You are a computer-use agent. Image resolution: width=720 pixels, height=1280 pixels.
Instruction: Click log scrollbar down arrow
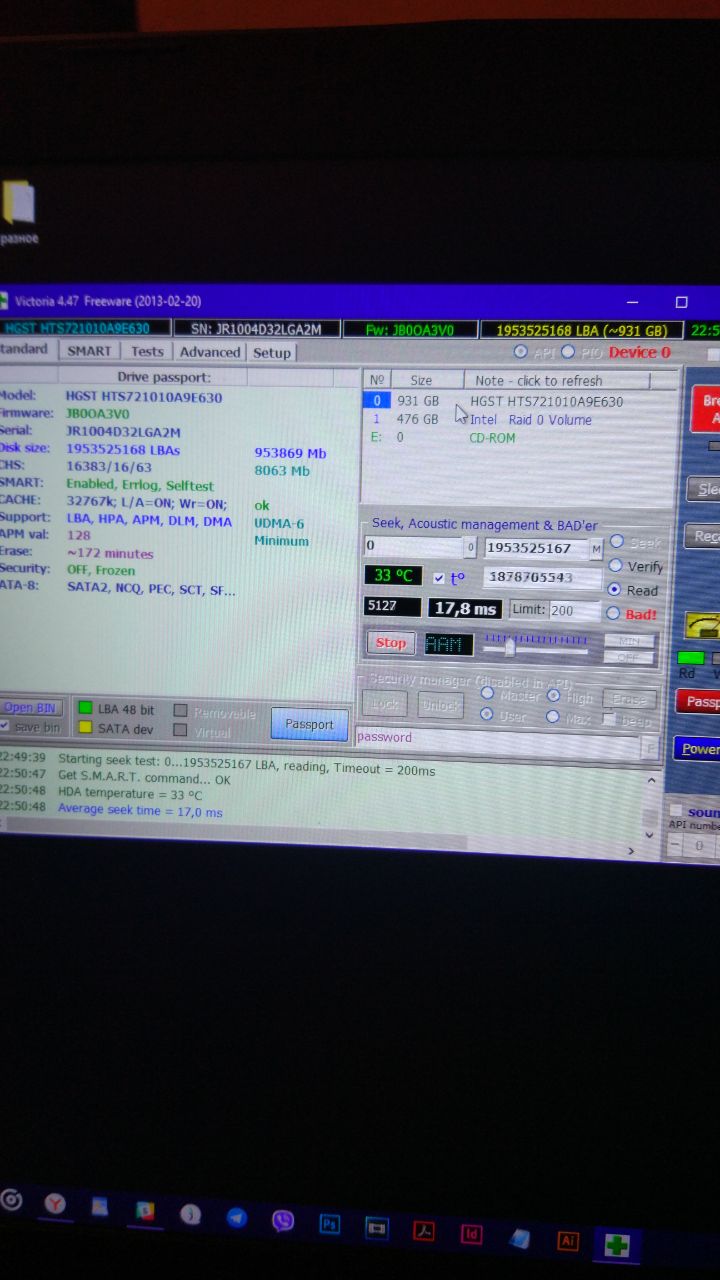click(651, 836)
